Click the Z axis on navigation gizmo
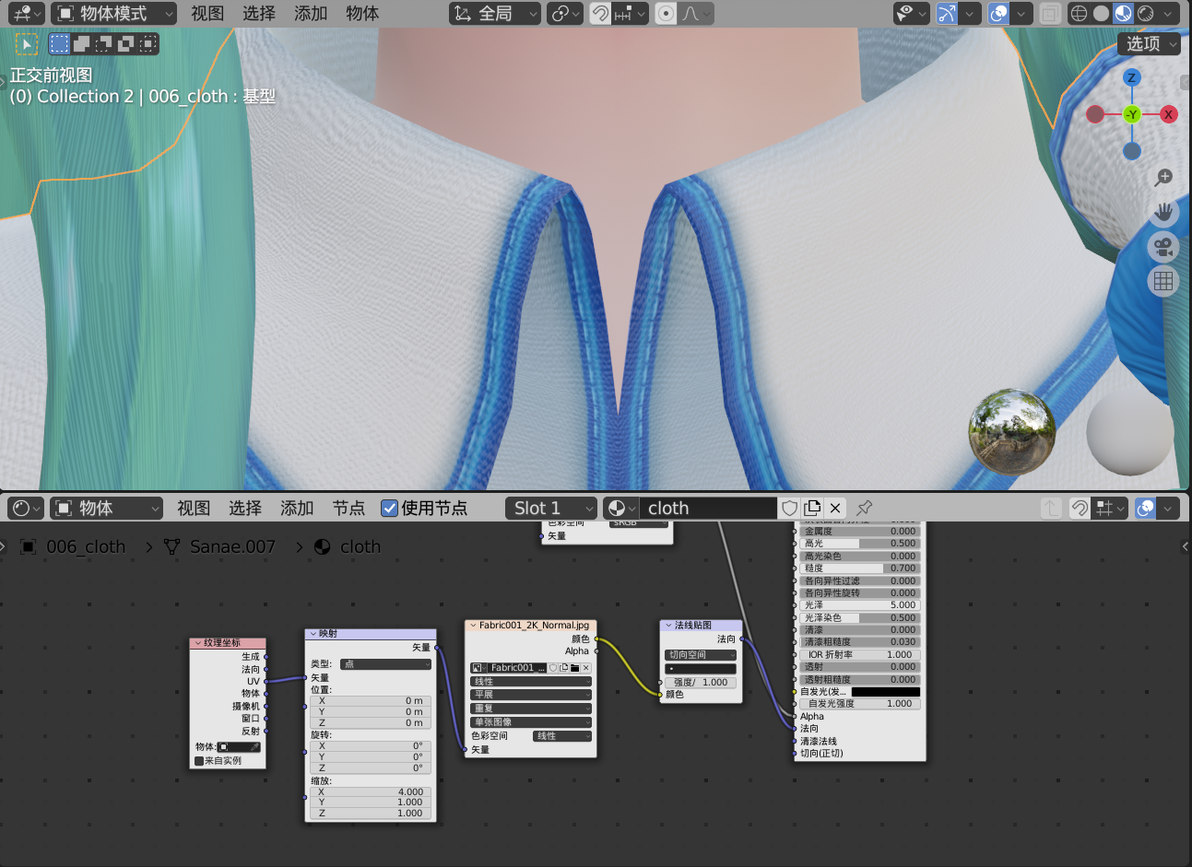This screenshot has height=867, width=1192. (1131, 78)
